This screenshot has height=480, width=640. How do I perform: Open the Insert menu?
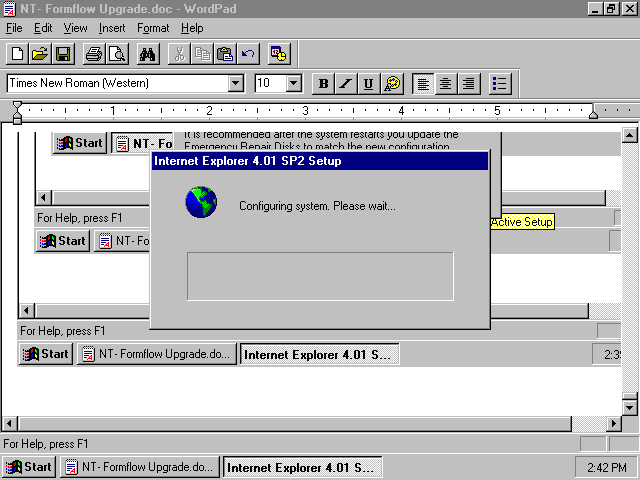112,28
